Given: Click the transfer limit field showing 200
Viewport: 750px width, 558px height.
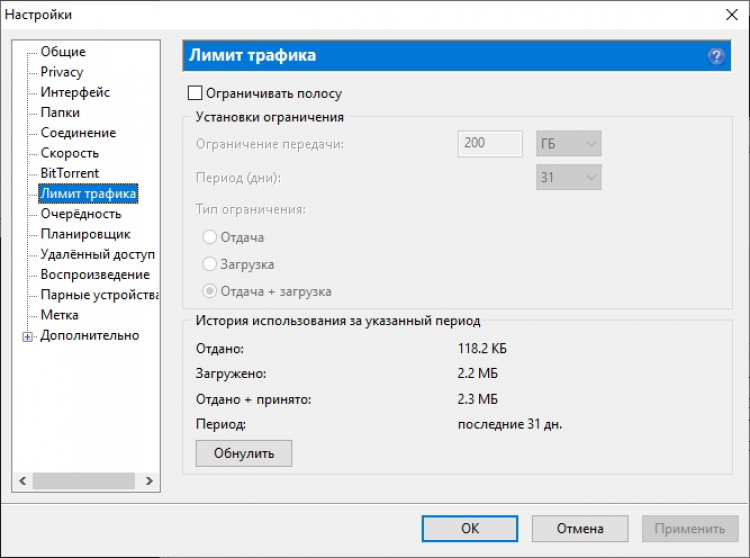Looking at the screenshot, I should coord(490,143).
